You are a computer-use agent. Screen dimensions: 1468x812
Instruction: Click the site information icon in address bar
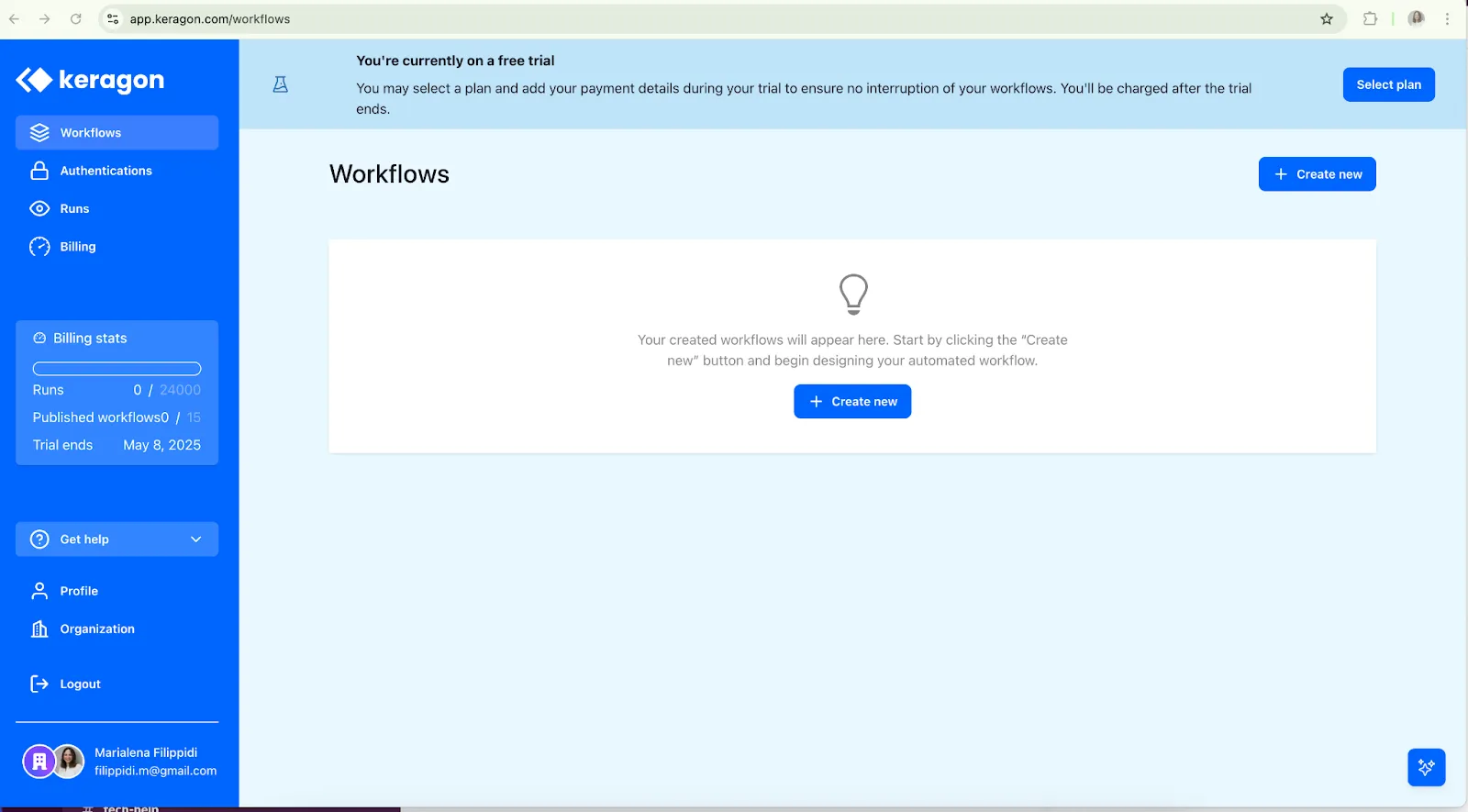pyautogui.click(x=113, y=18)
